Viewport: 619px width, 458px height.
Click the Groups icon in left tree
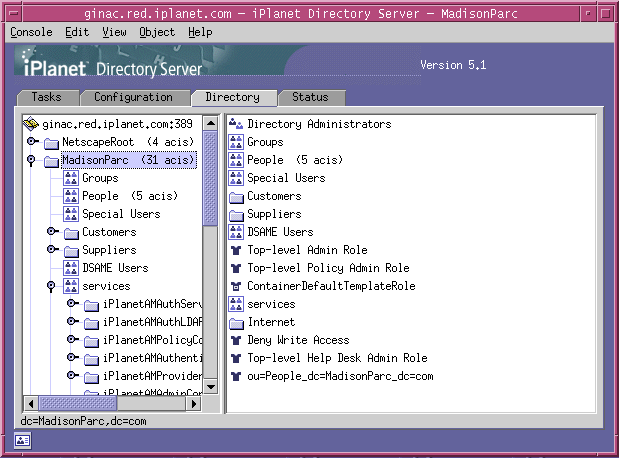coord(71,178)
